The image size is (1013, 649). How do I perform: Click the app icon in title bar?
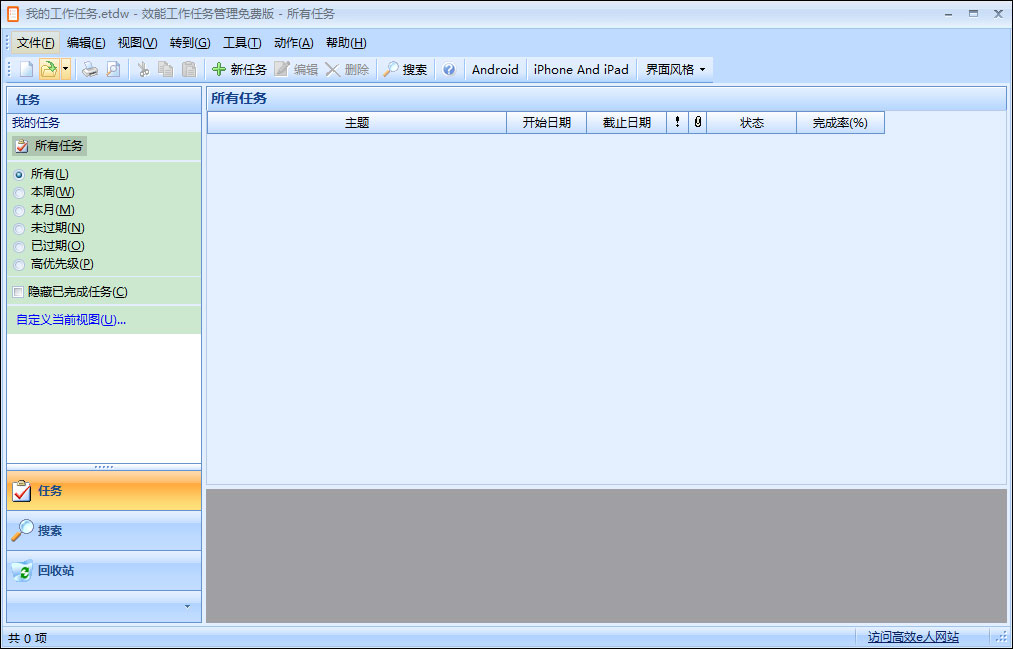tap(12, 14)
